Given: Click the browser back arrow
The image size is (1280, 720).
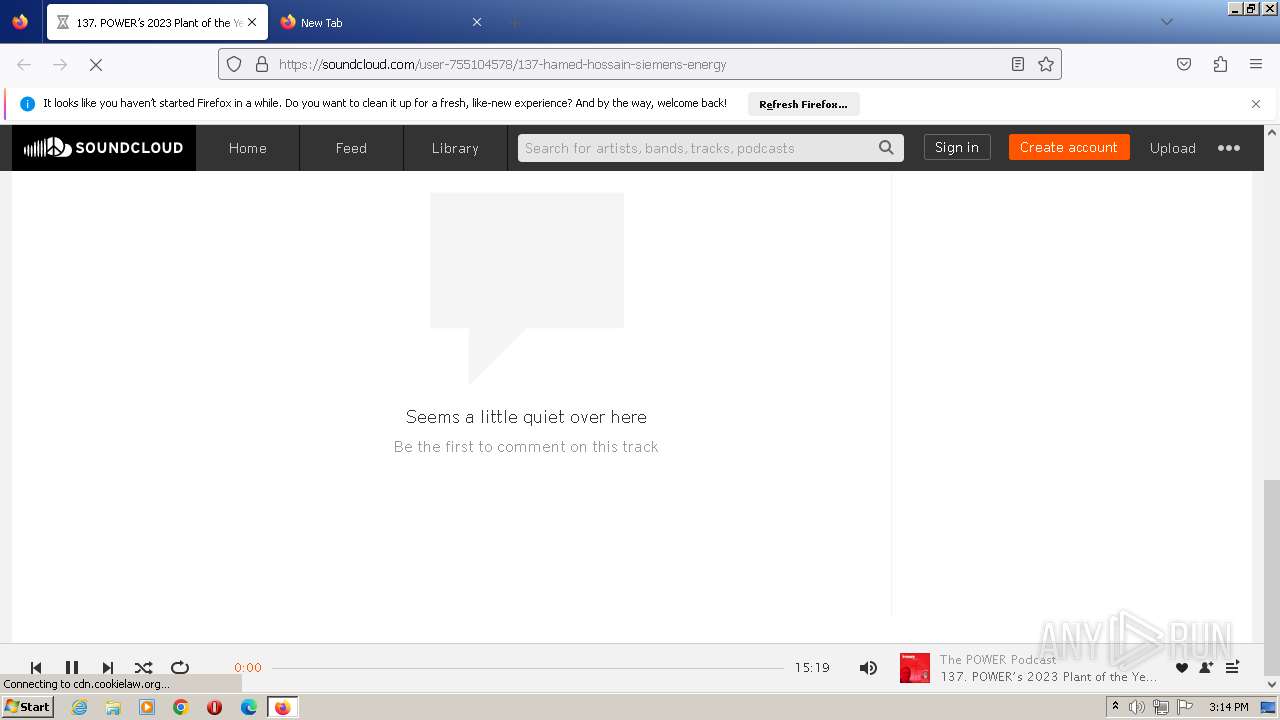Looking at the screenshot, I should [x=24, y=64].
